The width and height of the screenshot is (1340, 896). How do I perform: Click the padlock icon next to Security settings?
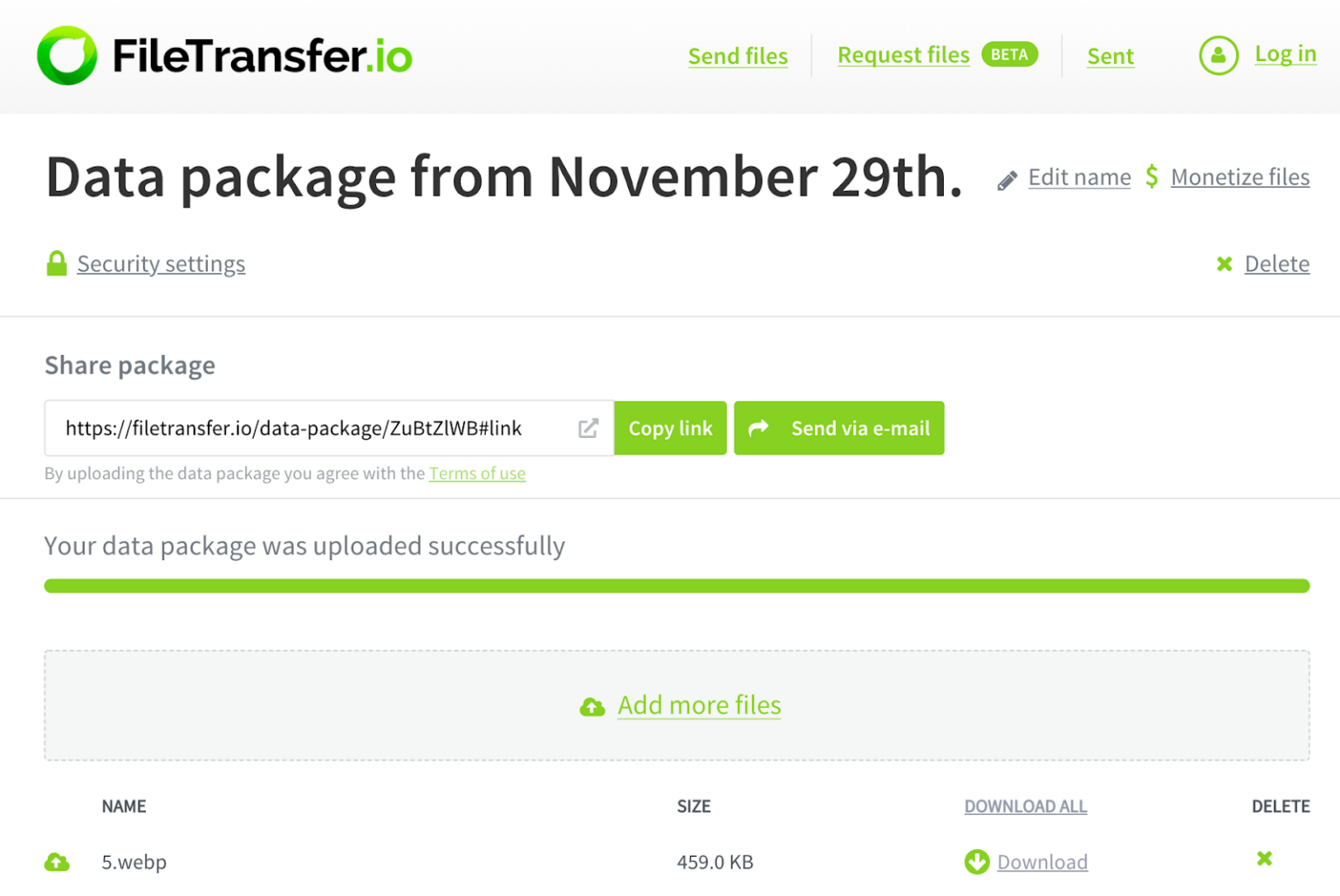coord(57,263)
